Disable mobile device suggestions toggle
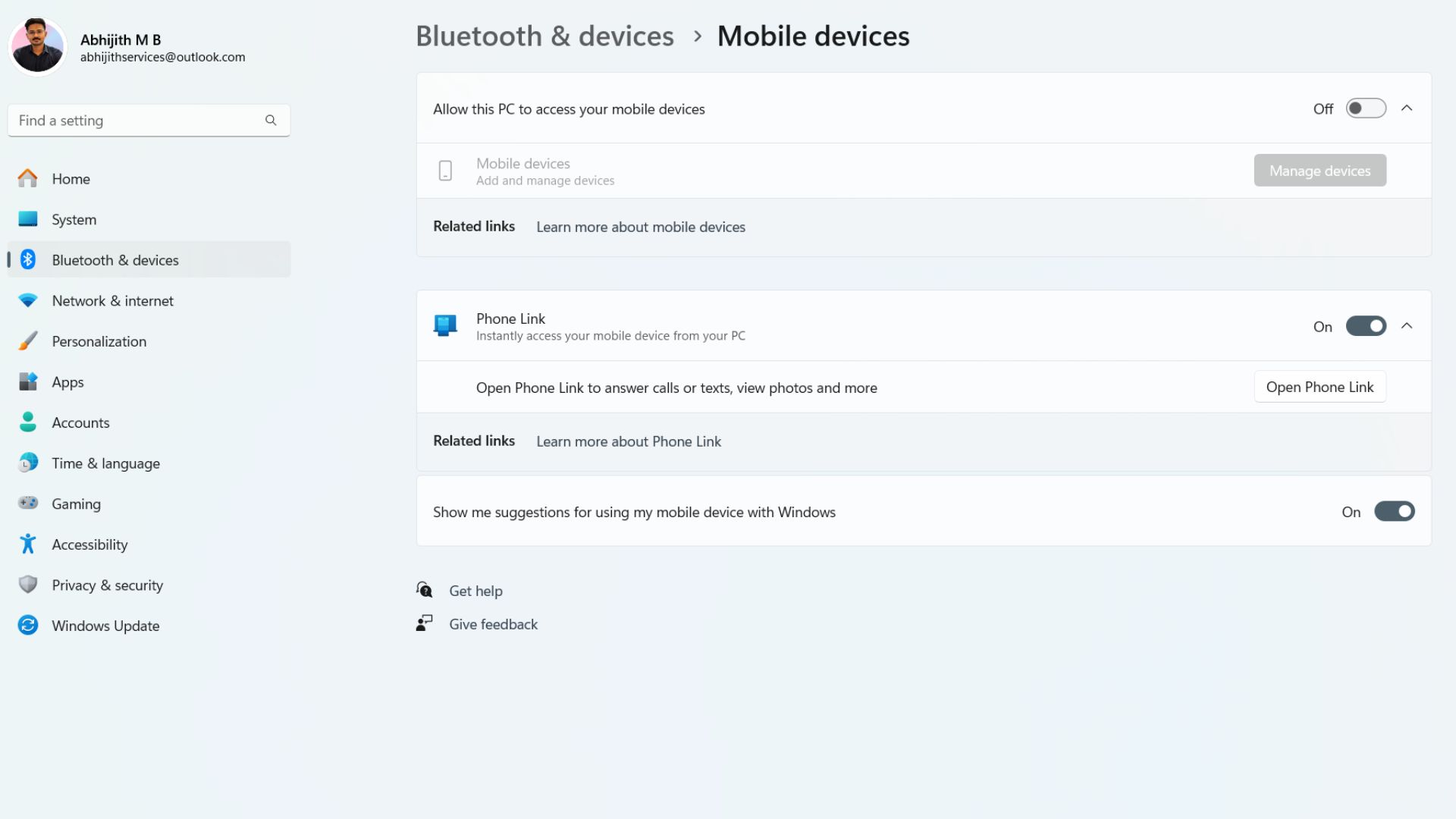1456x819 pixels. (1394, 511)
